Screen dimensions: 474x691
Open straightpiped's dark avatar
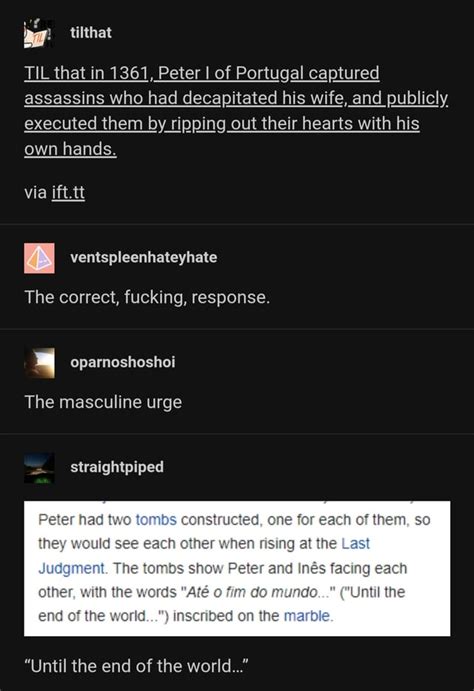[x=39, y=468]
